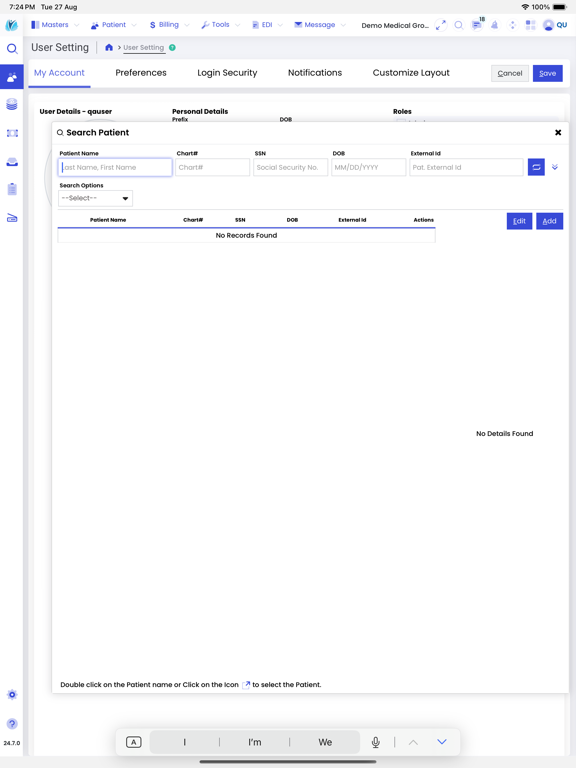The width and height of the screenshot is (576, 768).
Task: Click the Add button in Search Patient
Action: point(550,221)
